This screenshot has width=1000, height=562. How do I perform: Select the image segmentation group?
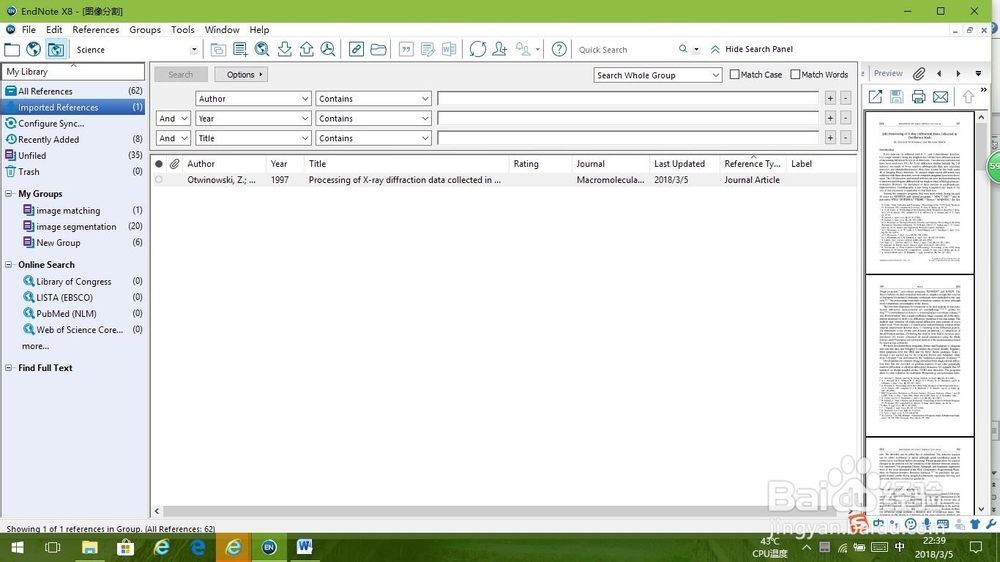76,226
